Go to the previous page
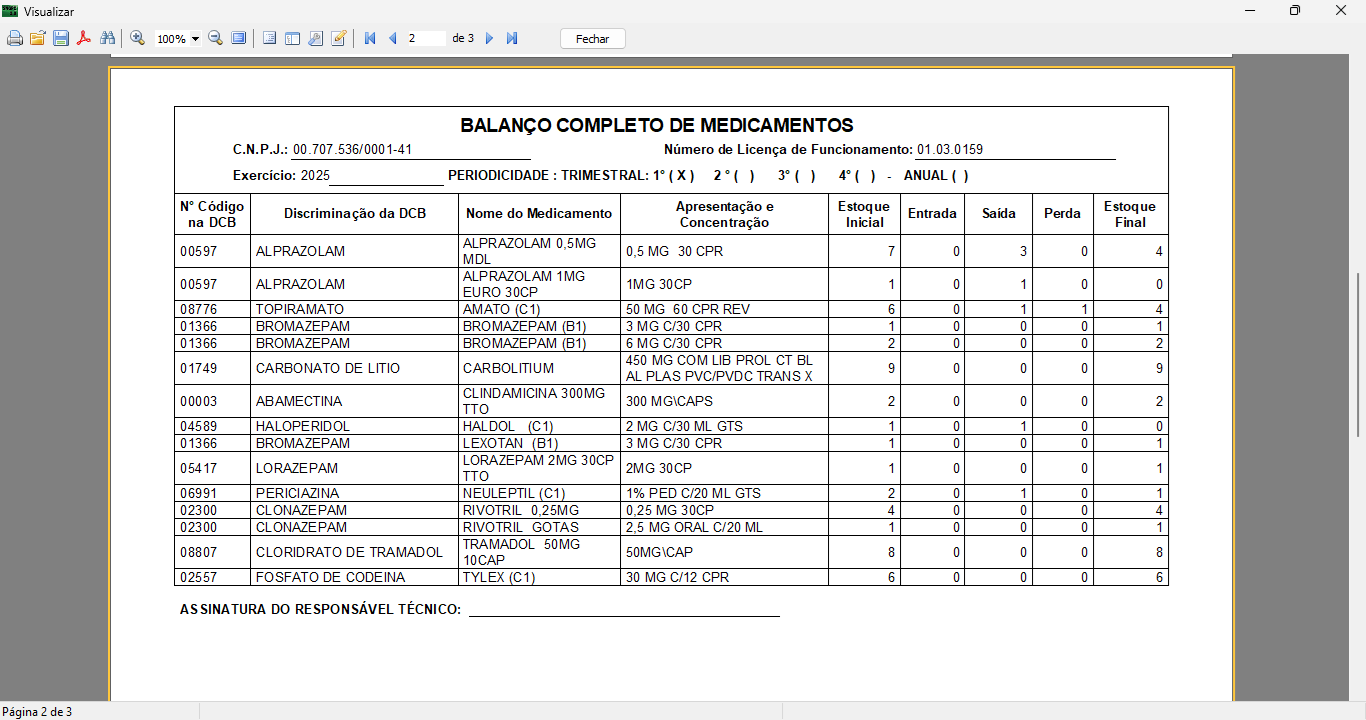Viewport: 1366px width, 720px height. tap(392, 39)
